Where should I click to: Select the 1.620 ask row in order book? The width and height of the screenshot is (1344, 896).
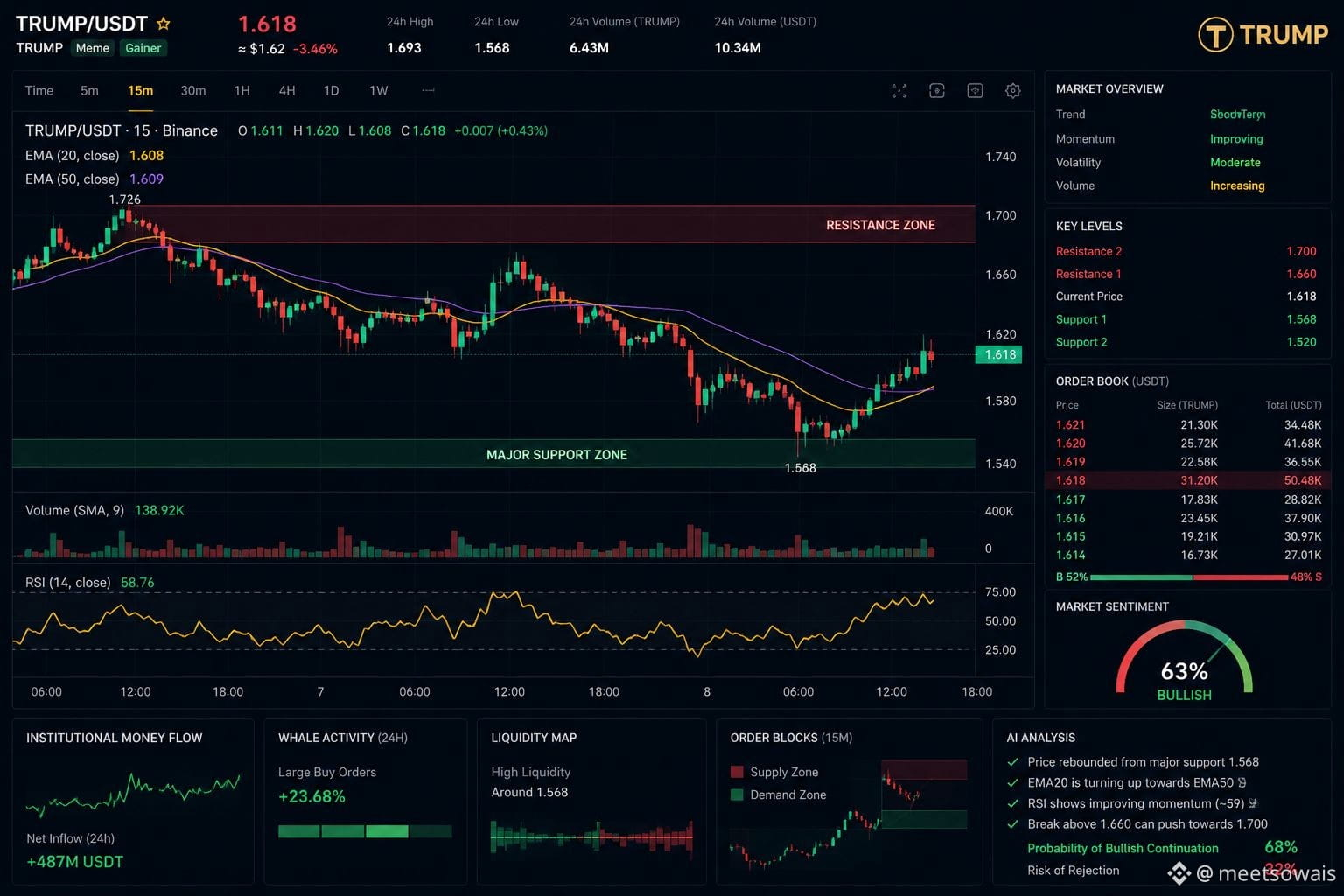tap(1188, 444)
